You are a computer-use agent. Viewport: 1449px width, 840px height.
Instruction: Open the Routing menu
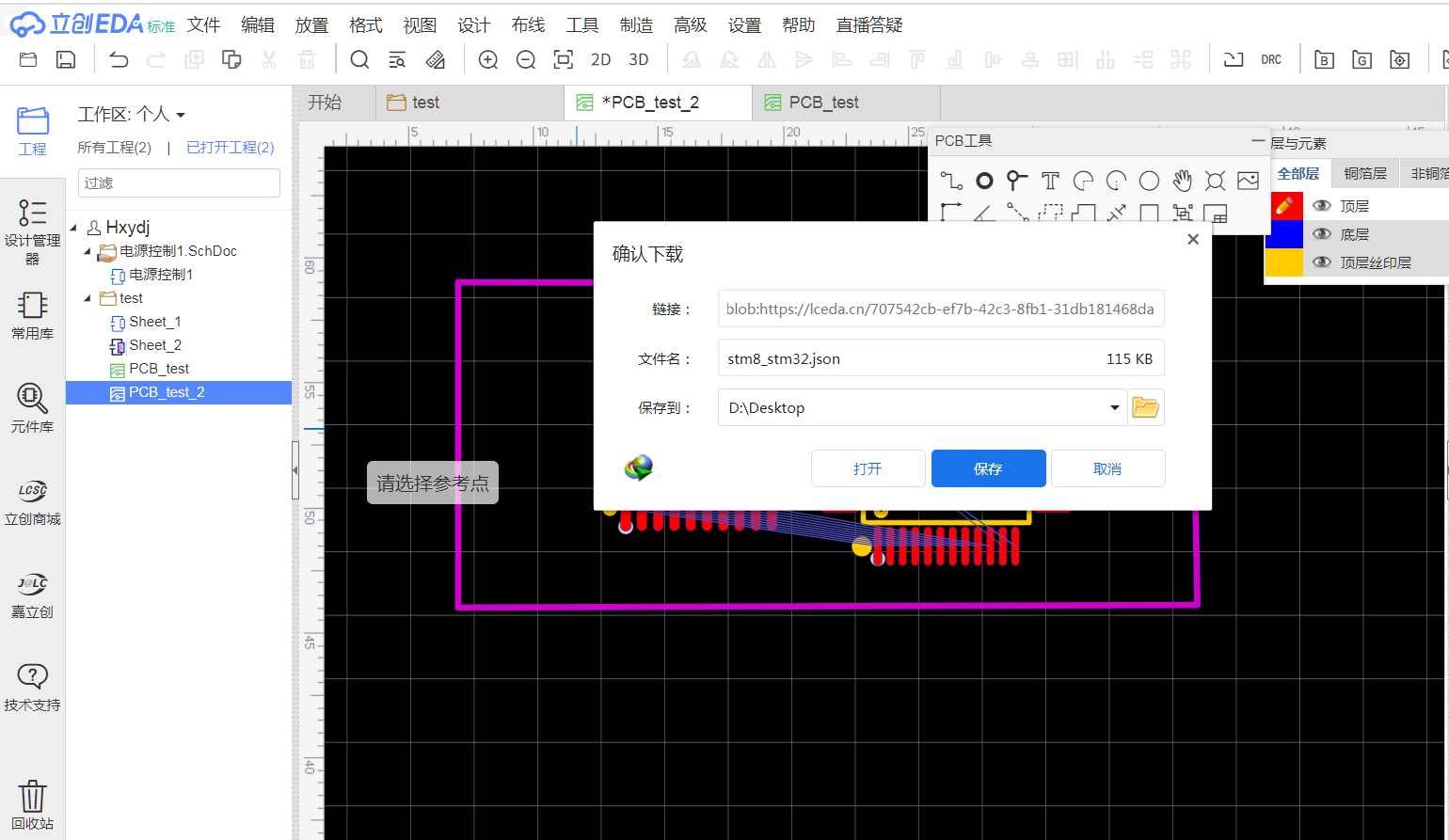click(528, 25)
